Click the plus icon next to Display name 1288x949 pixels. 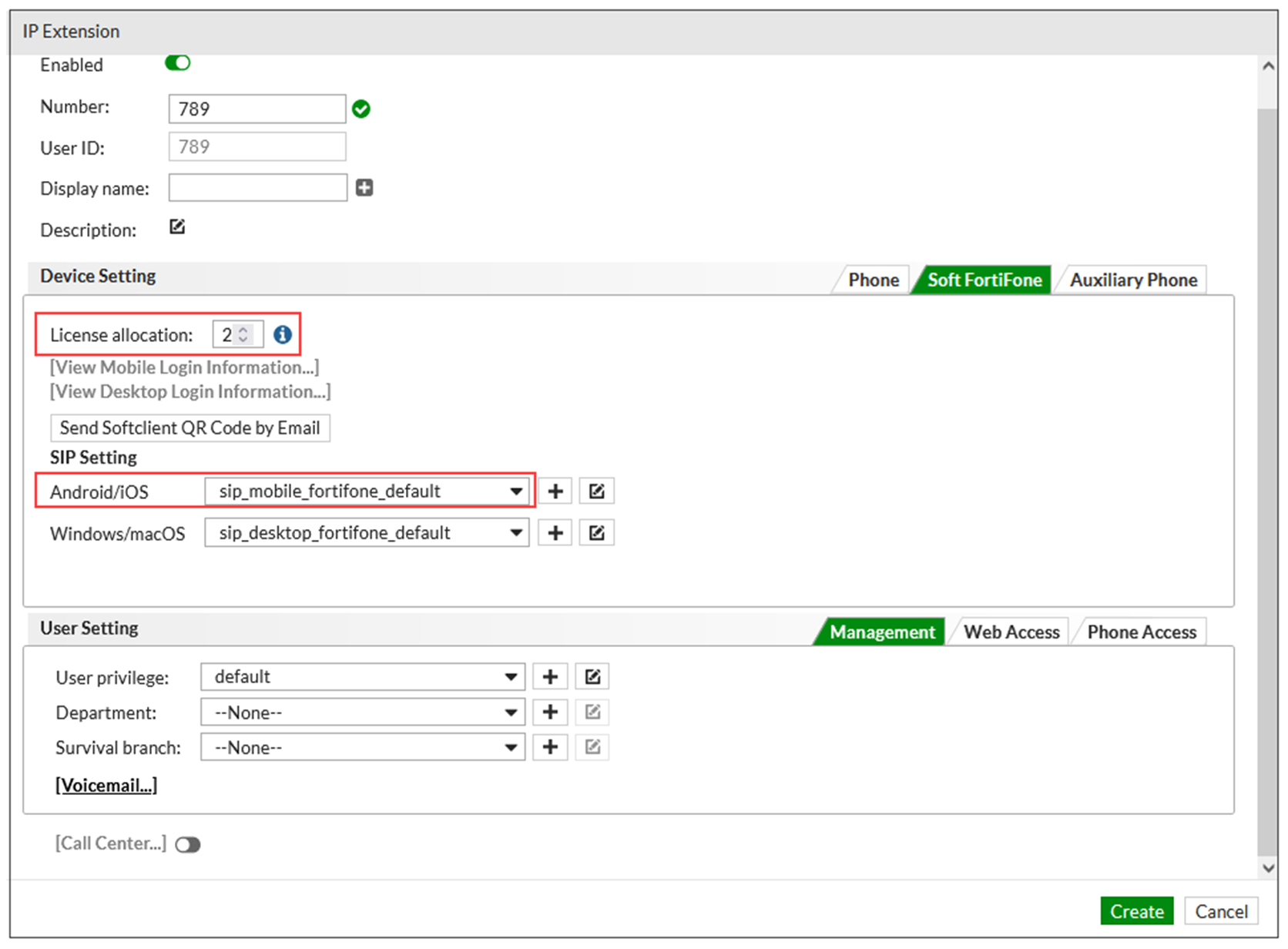click(x=364, y=187)
